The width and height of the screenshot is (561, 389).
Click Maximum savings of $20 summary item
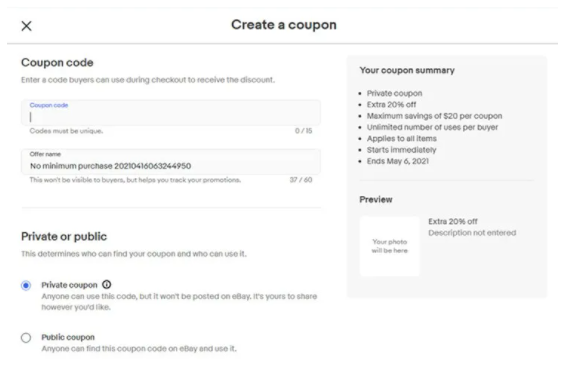tap(434, 116)
